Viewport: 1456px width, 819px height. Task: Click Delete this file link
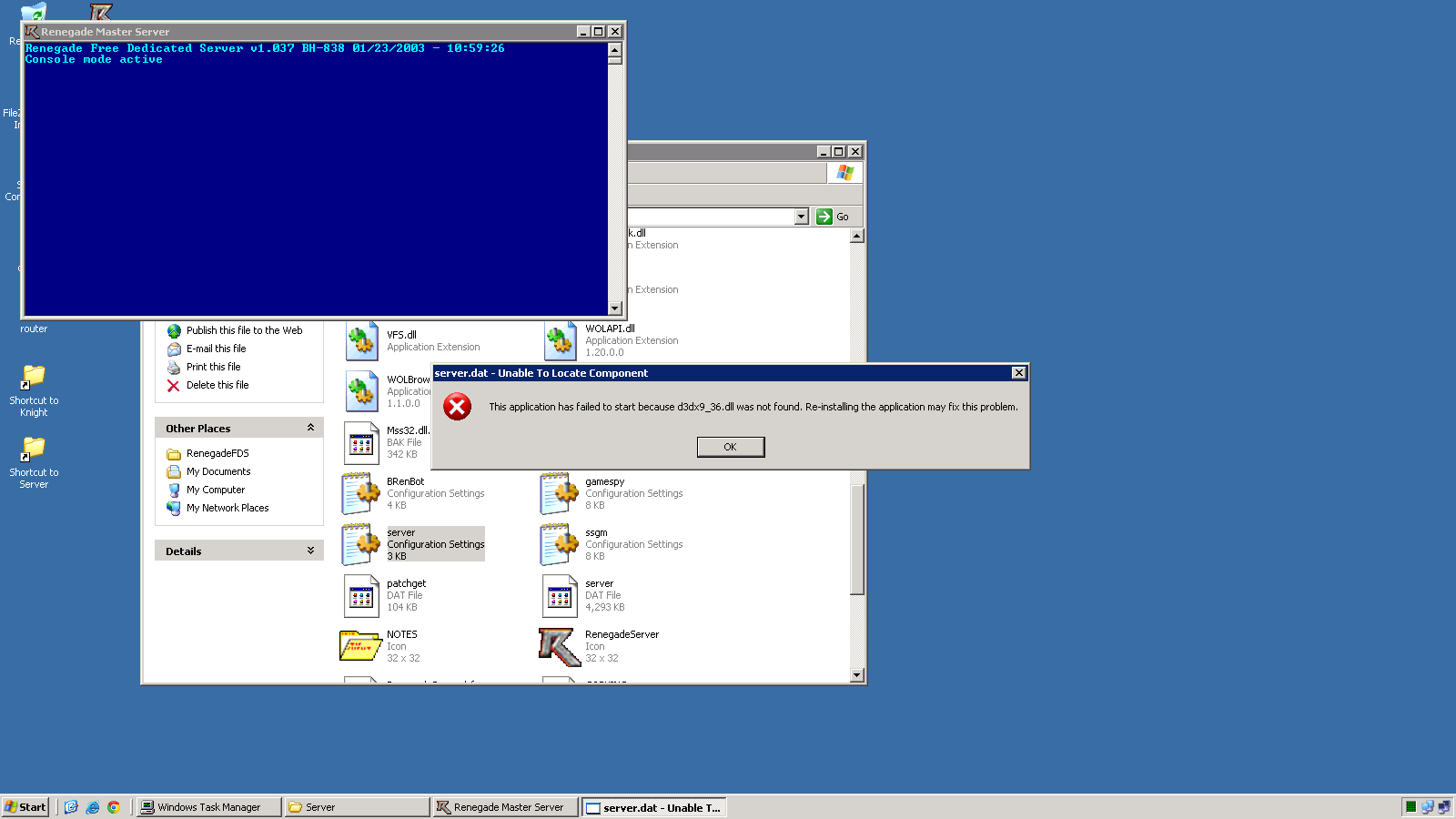(x=217, y=385)
